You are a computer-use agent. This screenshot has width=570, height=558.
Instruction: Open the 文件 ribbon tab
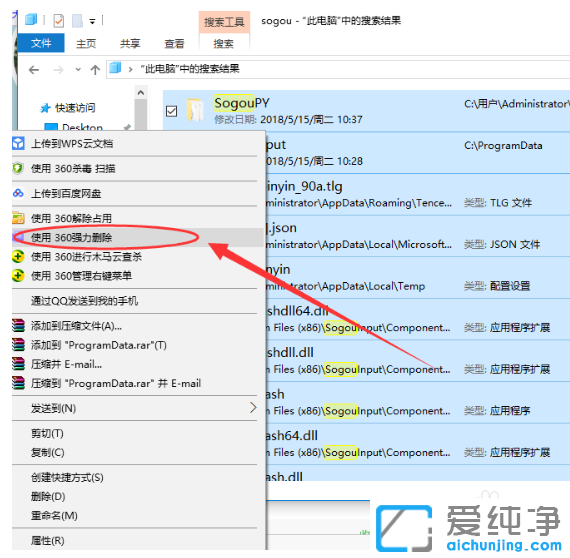point(41,43)
